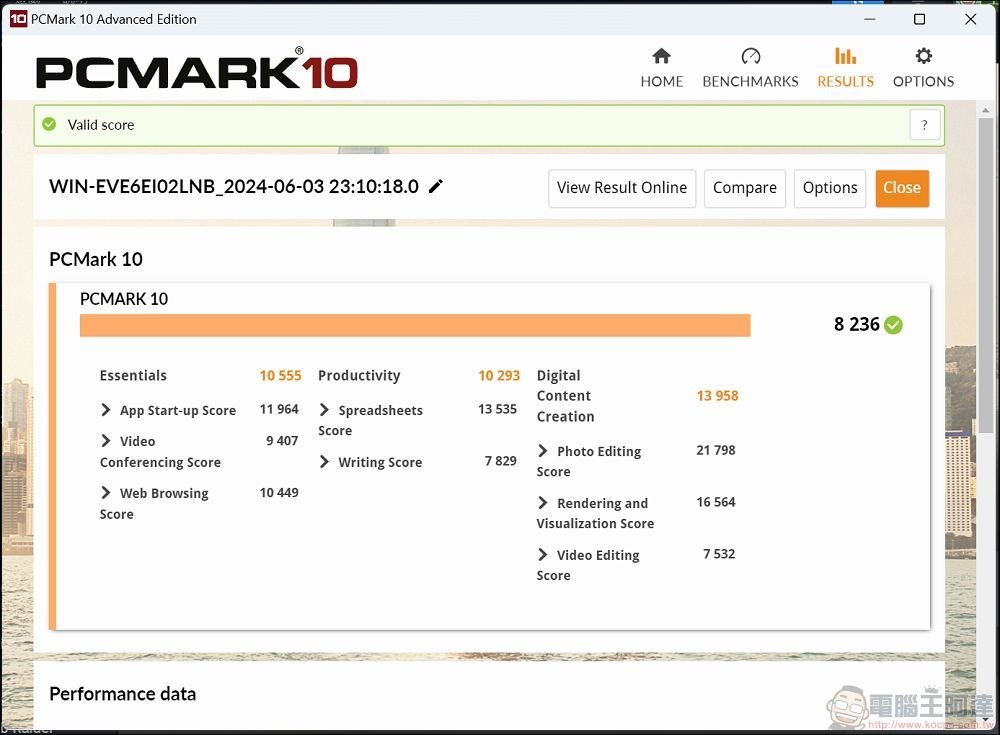1000x735 pixels.
Task: Expand Video Conferencing Score details
Action: tap(105, 441)
